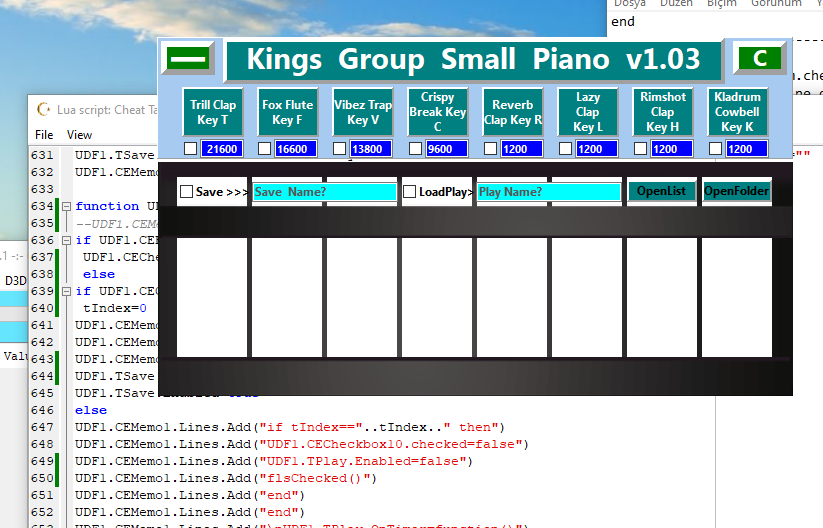Trigger the Reverb Clap Key R pad
This screenshot has width=823, height=528.
pos(512,112)
